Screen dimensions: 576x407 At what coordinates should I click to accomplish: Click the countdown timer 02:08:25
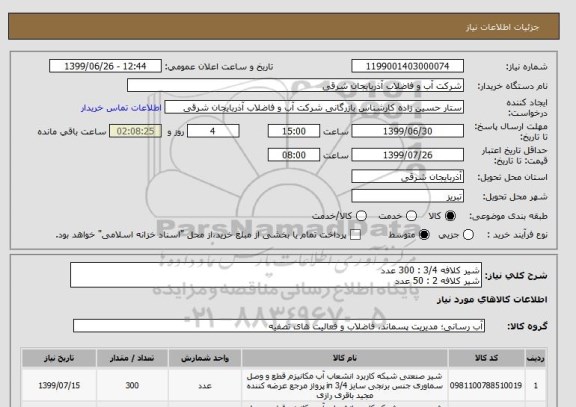pyautogui.click(x=135, y=131)
